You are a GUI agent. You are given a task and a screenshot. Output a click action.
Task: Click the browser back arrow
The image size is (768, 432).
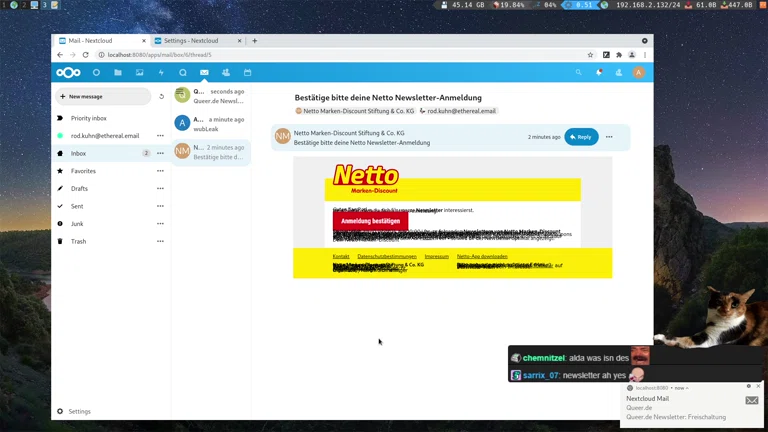(x=60, y=55)
